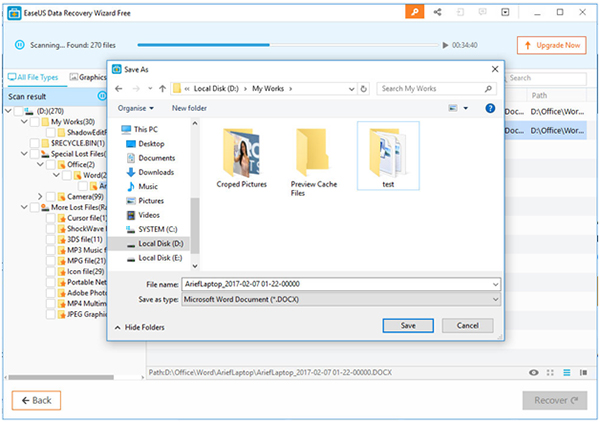Click Hide Folders
Image resolution: width=600 pixels, height=422 pixels.
(x=140, y=327)
